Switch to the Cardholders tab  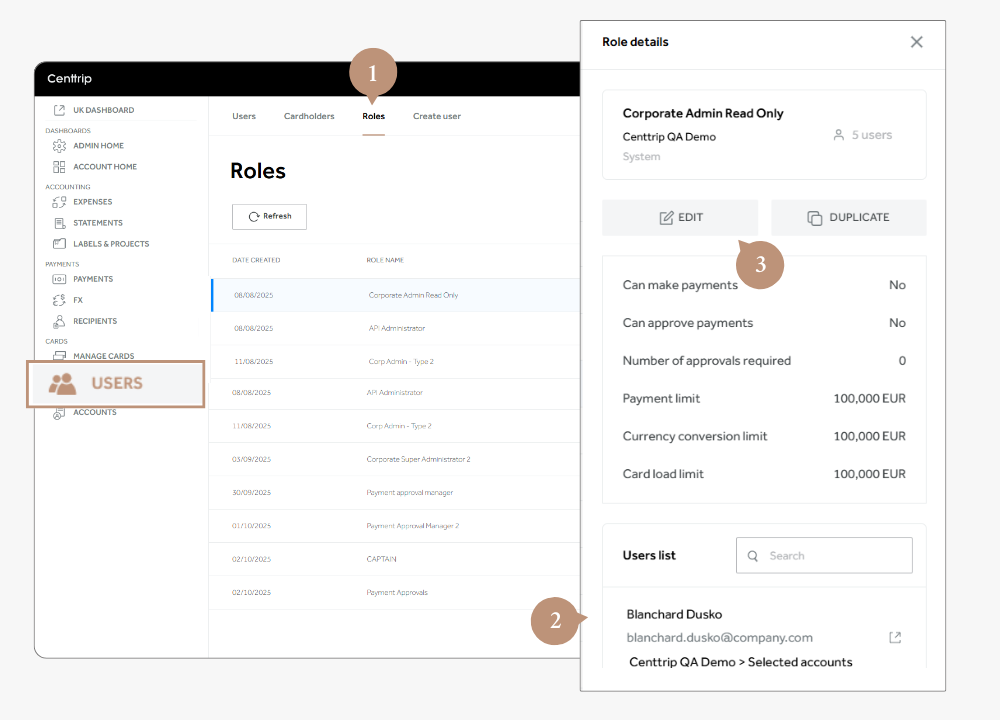pyautogui.click(x=309, y=116)
